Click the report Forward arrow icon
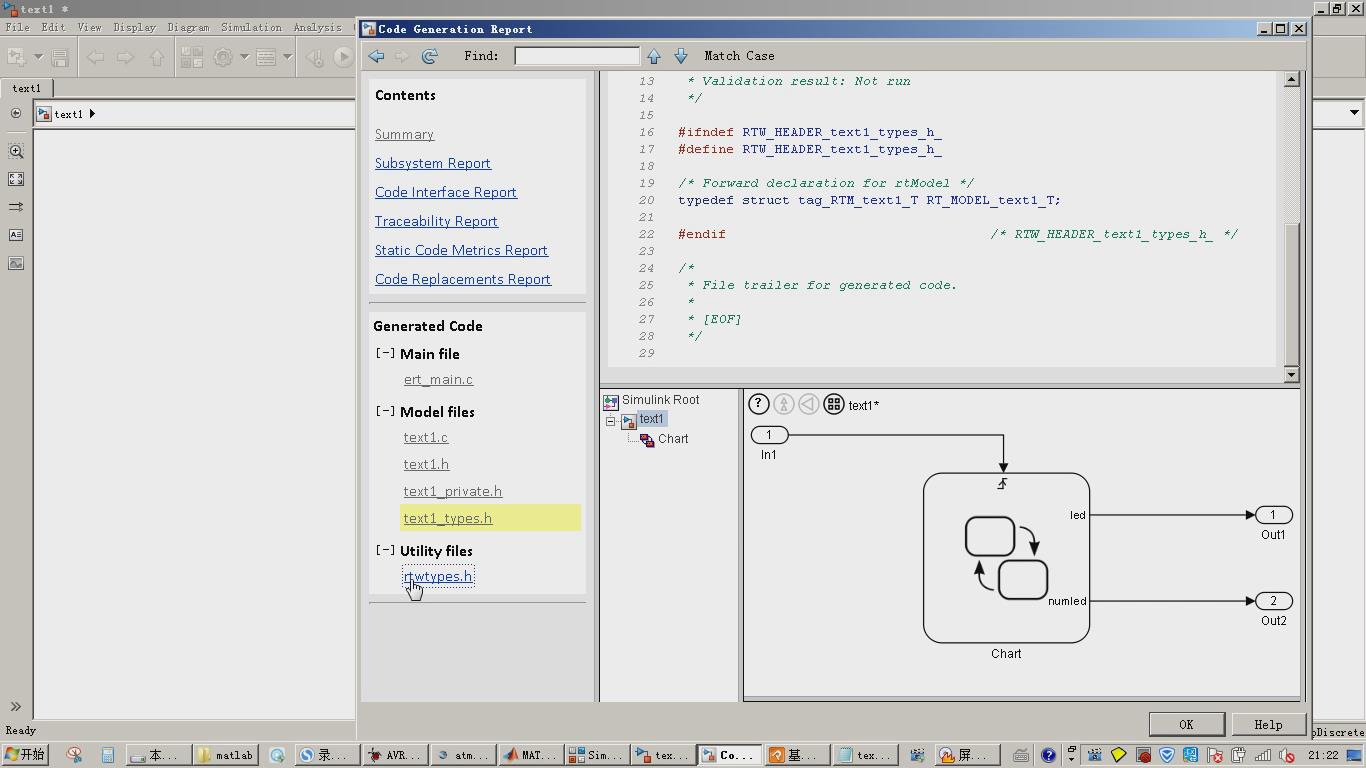1366x768 pixels. 402,56
